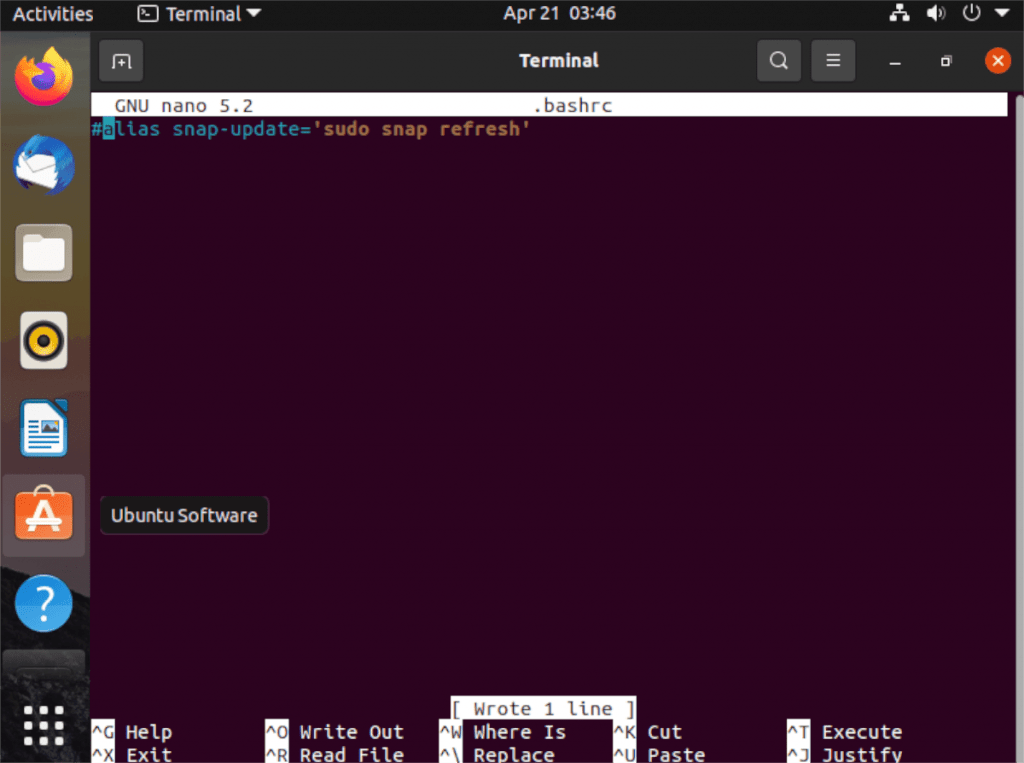
Task: Adjust the system volume control
Action: pyautogui.click(x=936, y=13)
